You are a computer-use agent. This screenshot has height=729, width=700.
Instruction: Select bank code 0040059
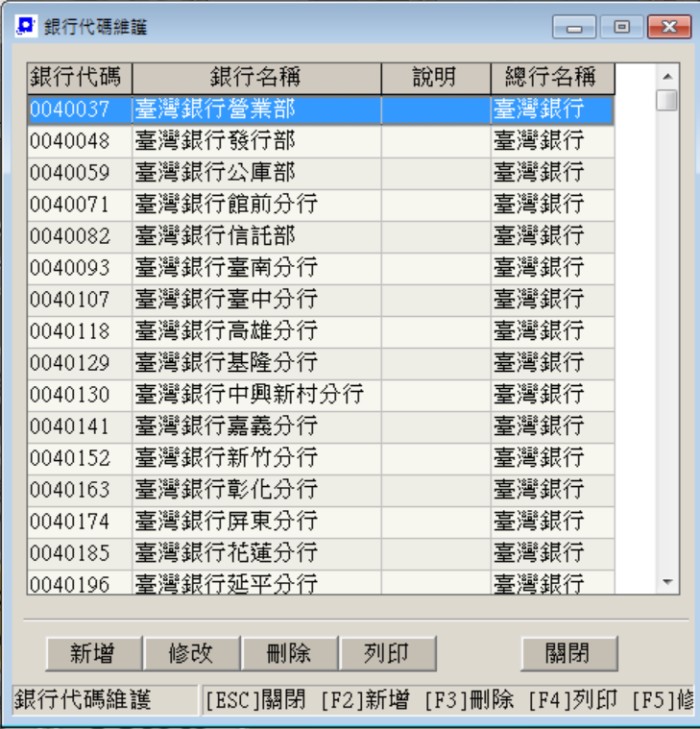pyautogui.click(x=79, y=173)
